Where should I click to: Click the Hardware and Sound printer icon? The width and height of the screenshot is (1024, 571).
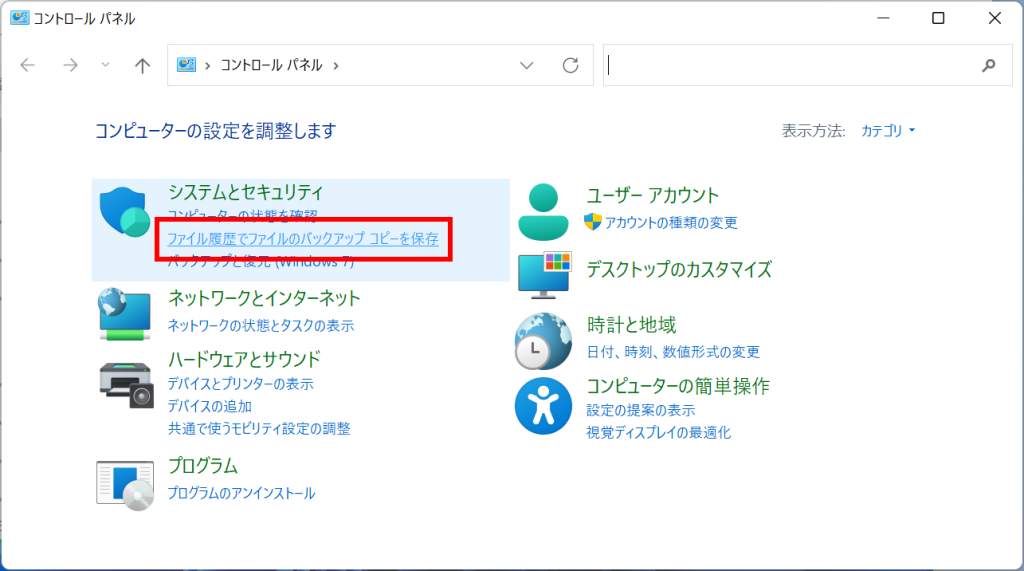point(126,381)
